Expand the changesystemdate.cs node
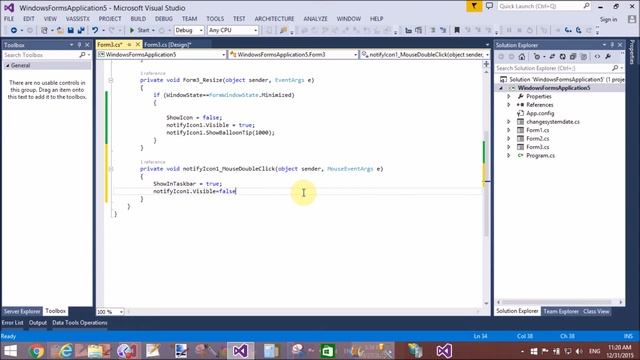640x360 pixels. pyautogui.click(x=509, y=122)
